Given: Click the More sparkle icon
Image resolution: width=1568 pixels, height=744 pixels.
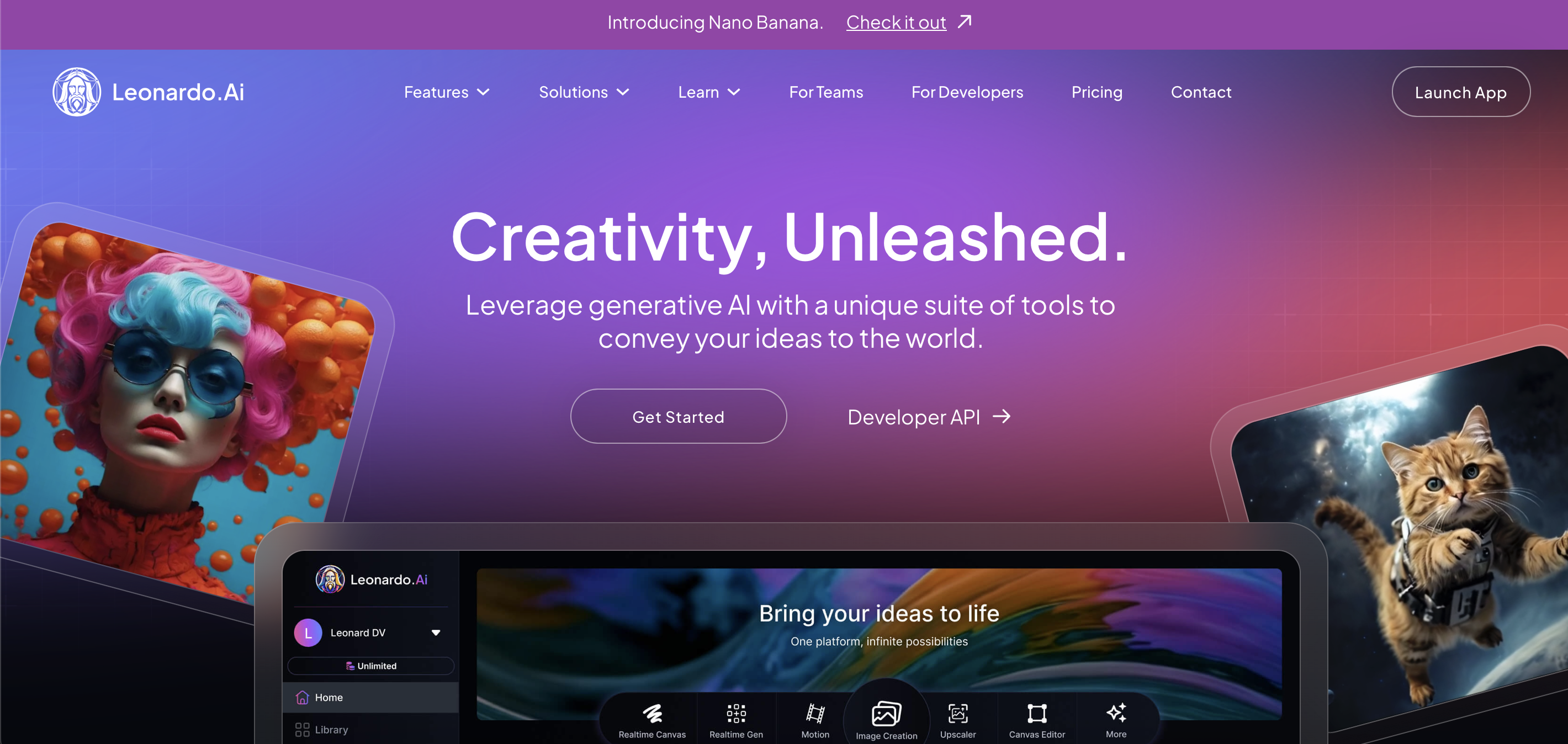Looking at the screenshot, I should pos(1116,712).
